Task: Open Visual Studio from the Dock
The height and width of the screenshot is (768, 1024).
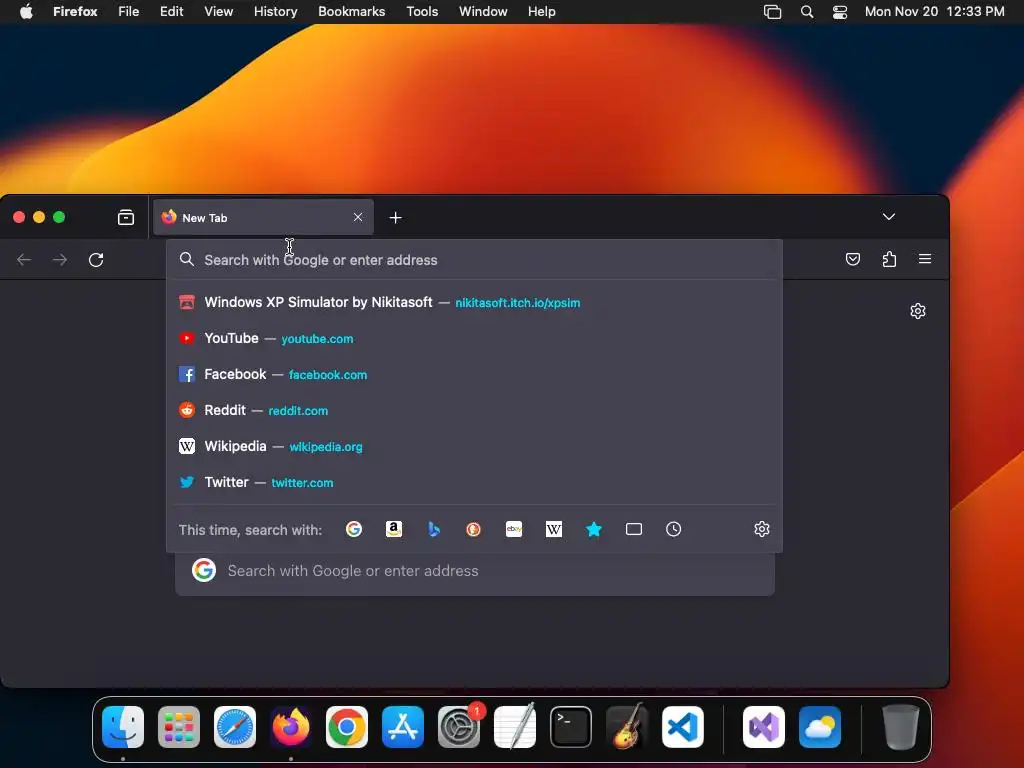Action: (764, 727)
